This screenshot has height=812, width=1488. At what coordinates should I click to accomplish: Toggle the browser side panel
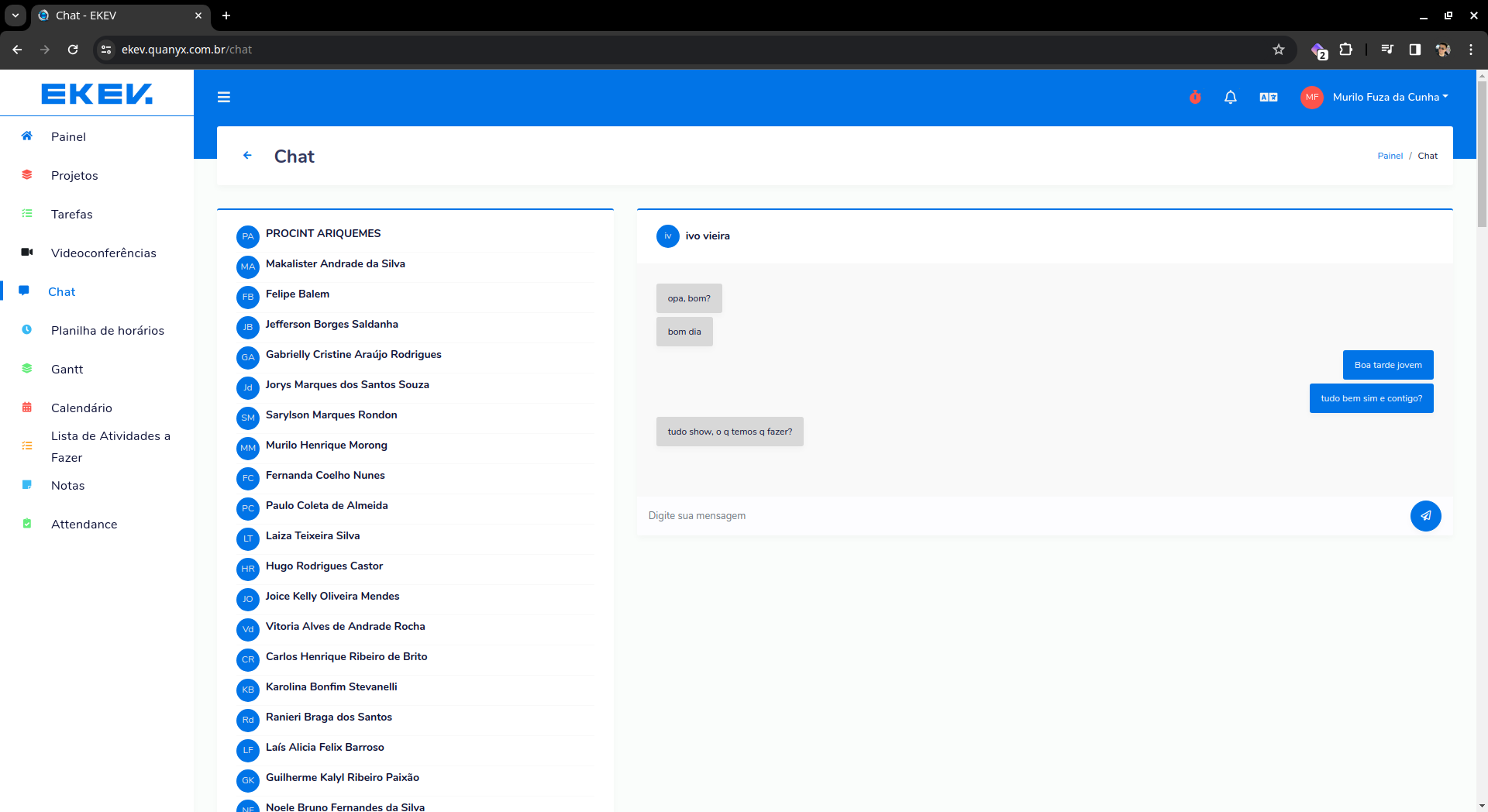1414,50
